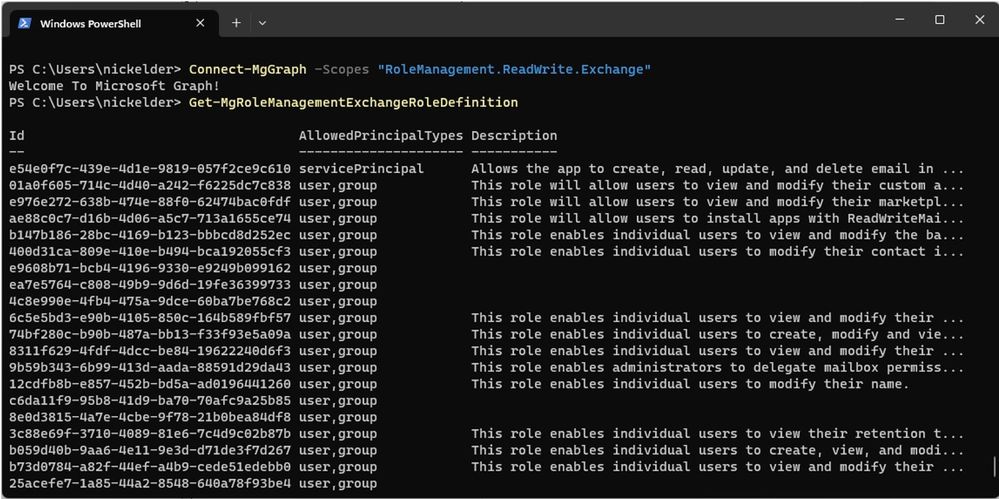The height and width of the screenshot is (499, 999).
Task: Click the "create, modify and vie..." description
Action: [717, 335]
